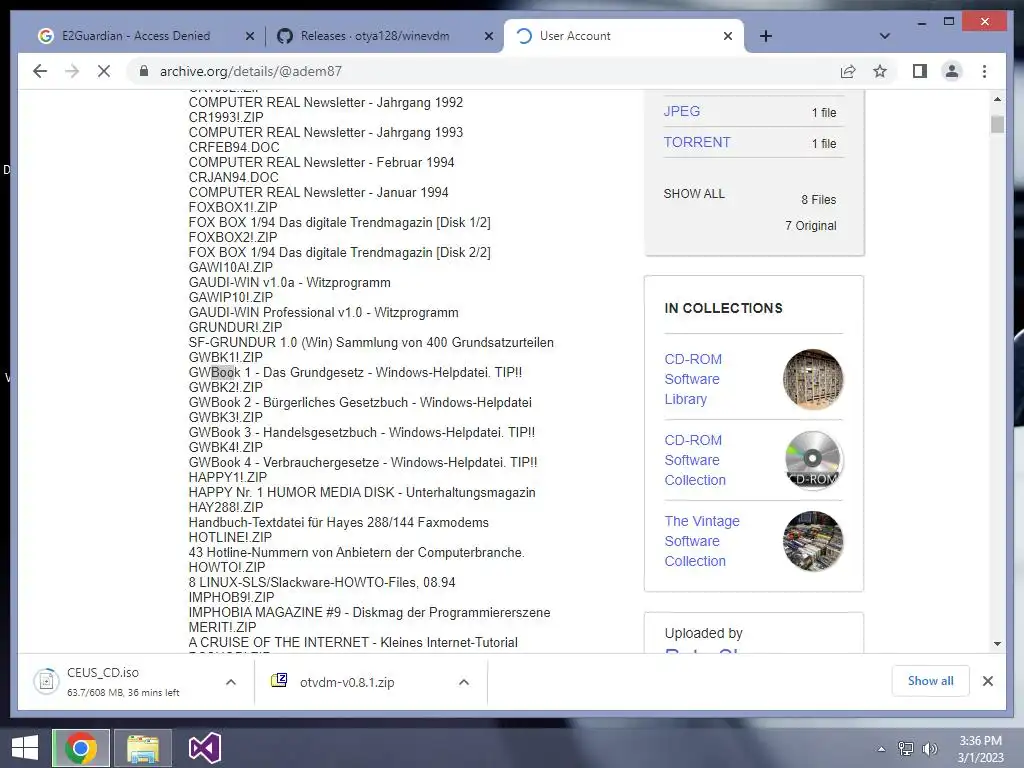Click the text 'GAWI10A!.ZIP'
Viewport: 1024px width, 768px height.
[231, 267]
